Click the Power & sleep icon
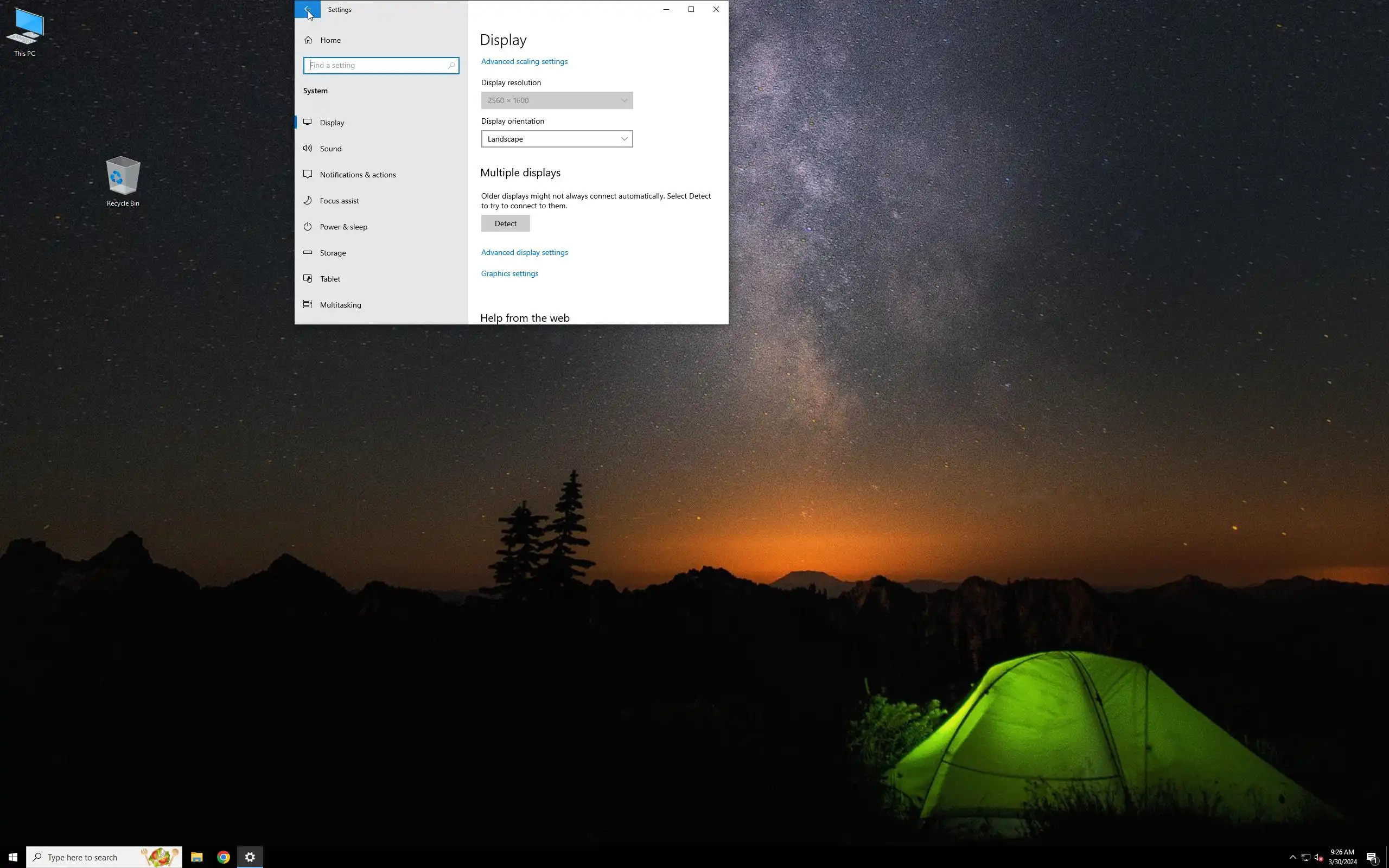The width and height of the screenshot is (1389, 868). click(308, 227)
